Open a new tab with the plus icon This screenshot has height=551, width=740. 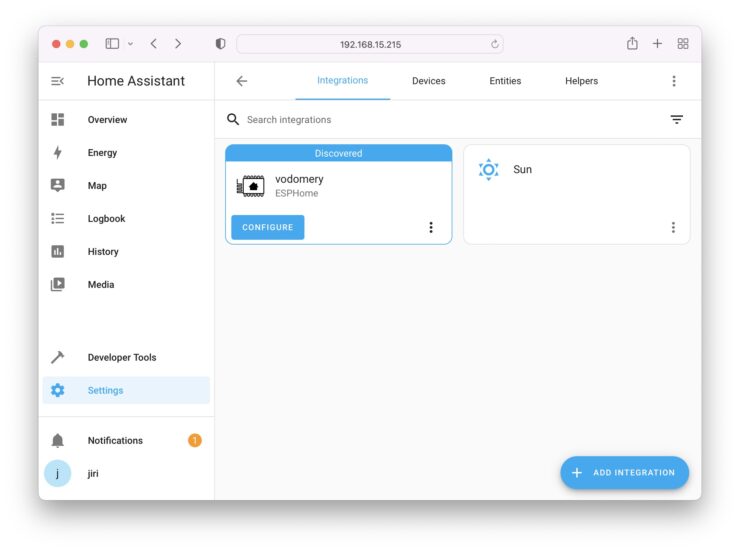(657, 44)
